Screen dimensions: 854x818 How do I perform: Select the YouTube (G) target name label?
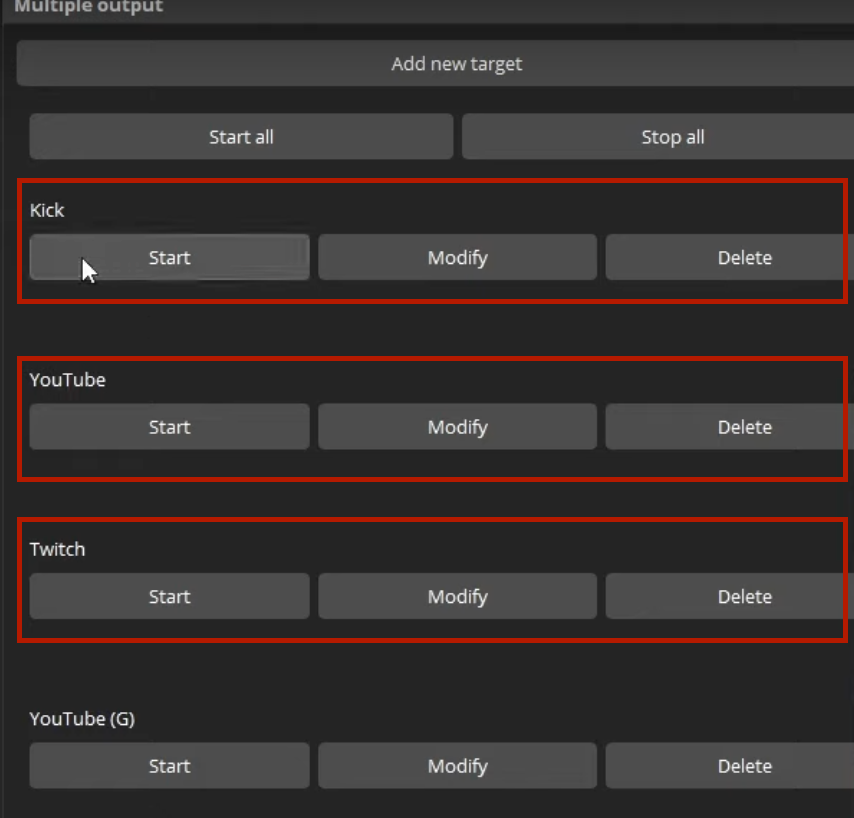tap(81, 719)
